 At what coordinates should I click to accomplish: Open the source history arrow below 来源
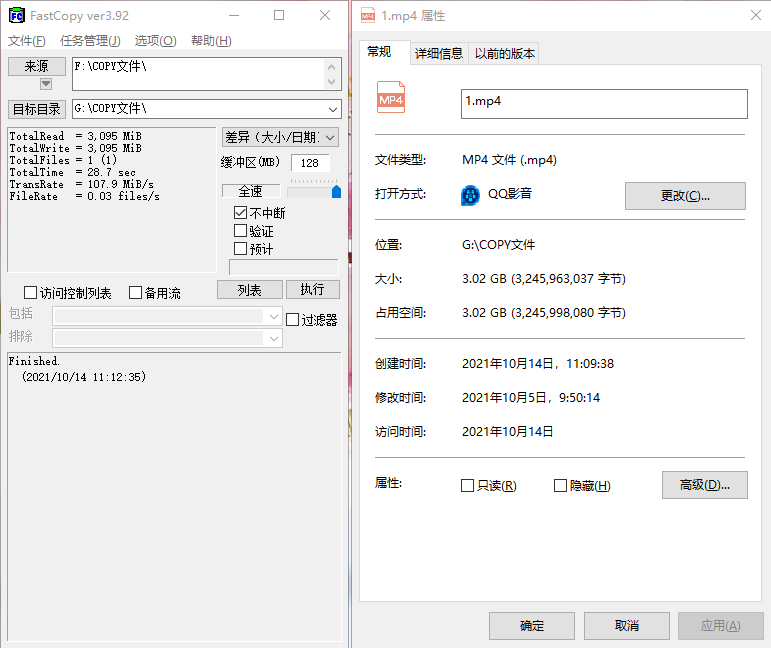pos(46,84)
